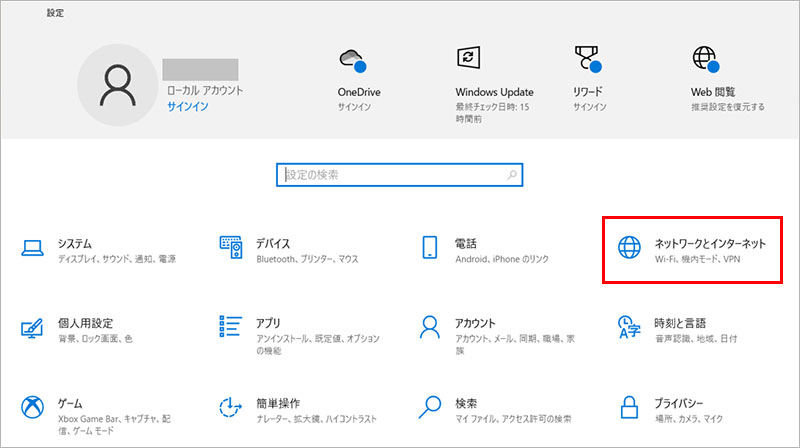
Task: Open the 電話 phone icon
Action: 431,247
